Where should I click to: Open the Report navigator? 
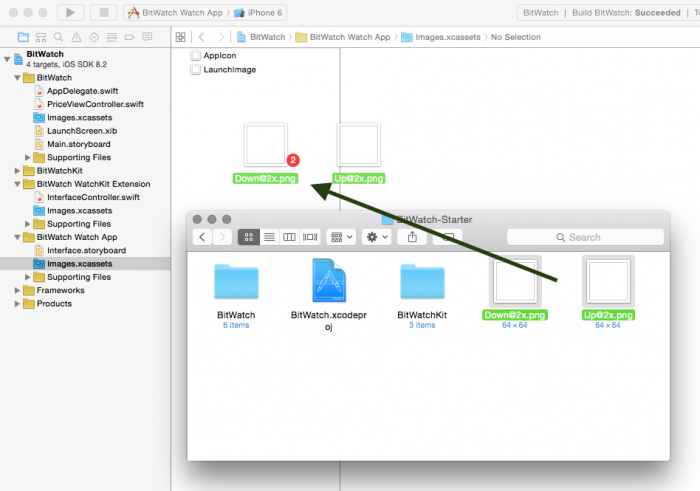[147, 37]
